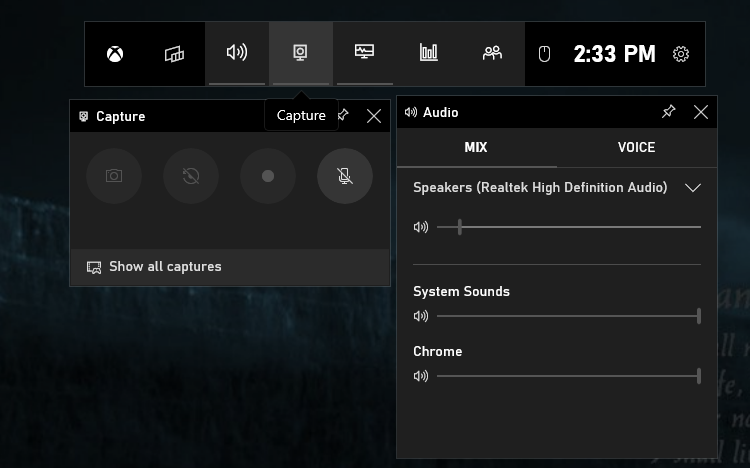Toggle the Capture widget in the Game Bar
The width and height of the screenshot is (750, 468).
(x=299, y=53)
